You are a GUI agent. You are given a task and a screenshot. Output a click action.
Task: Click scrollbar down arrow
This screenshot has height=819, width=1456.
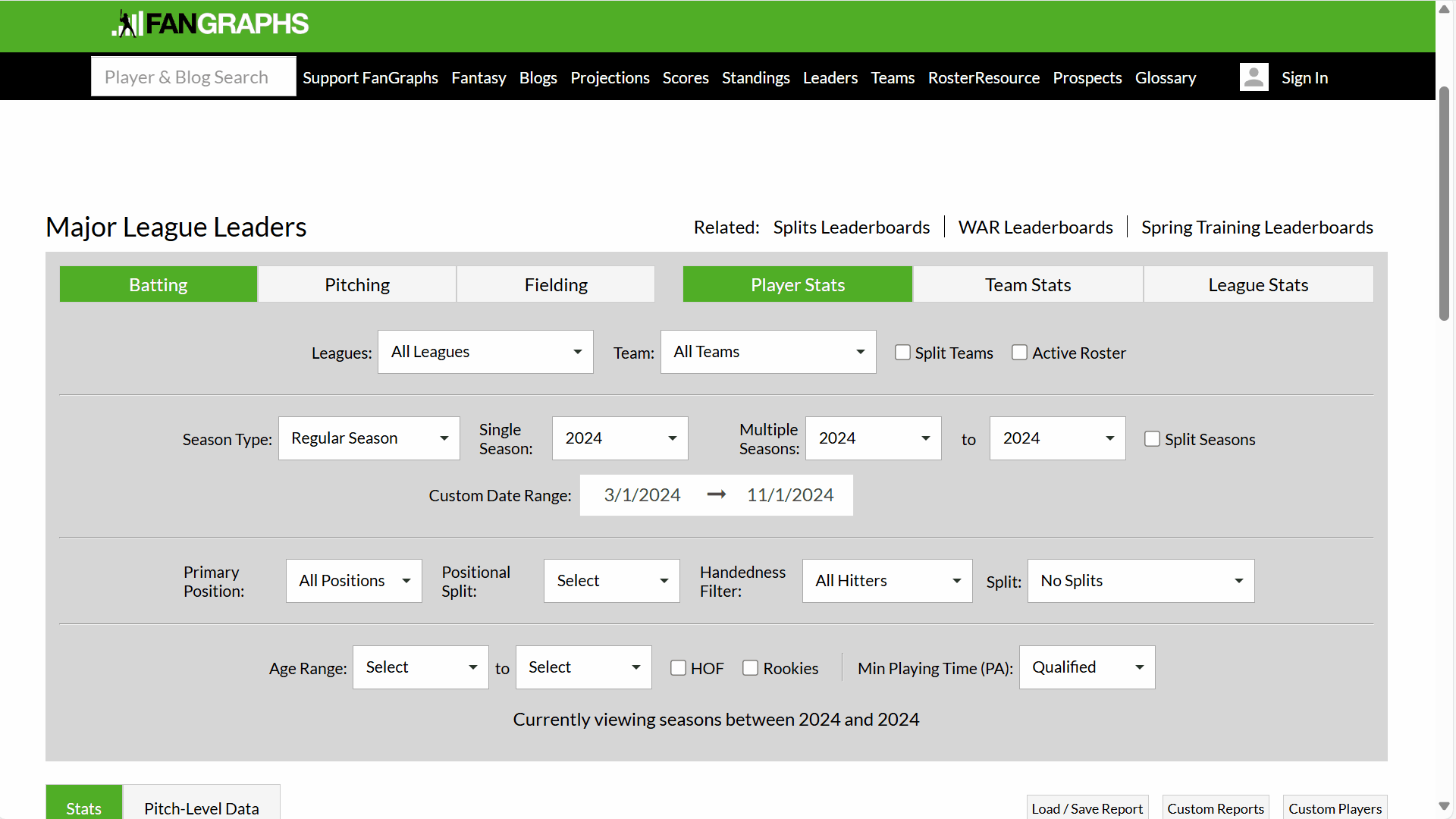pyautogui.click(x=1444, y=806)
